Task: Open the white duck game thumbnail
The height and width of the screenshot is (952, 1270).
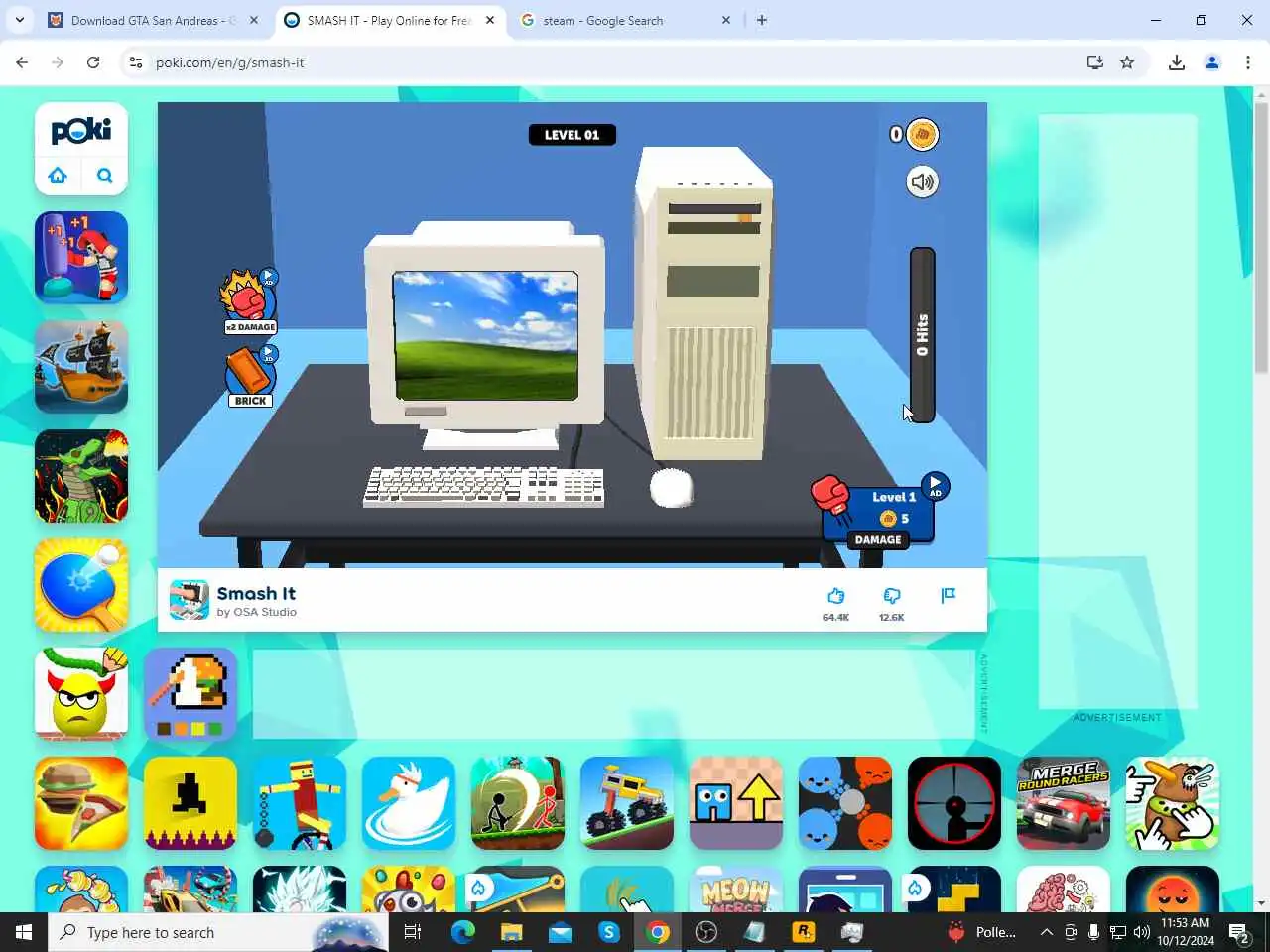Action: click(409, 803)
